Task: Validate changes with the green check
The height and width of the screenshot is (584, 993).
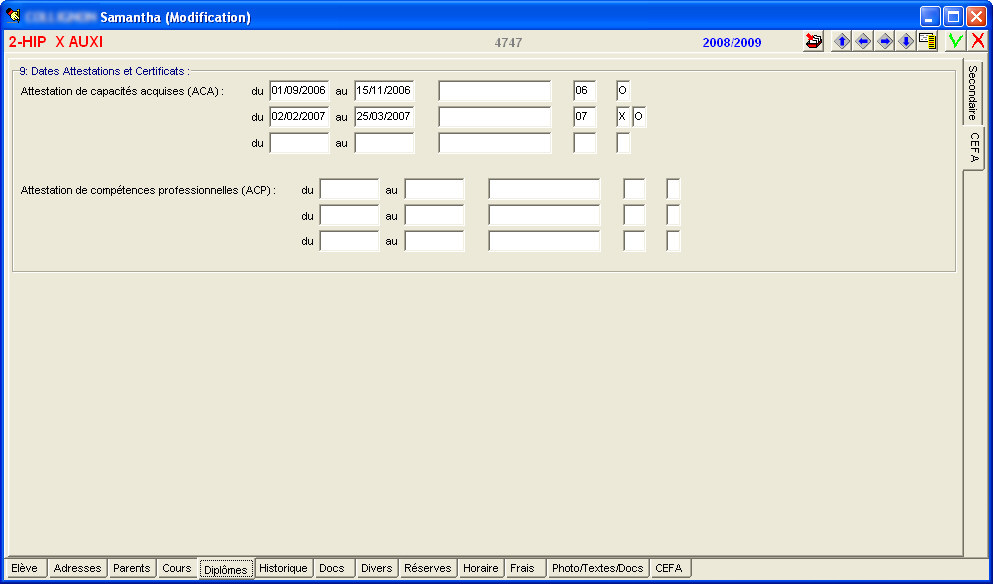Action: (x=956, y=42)
